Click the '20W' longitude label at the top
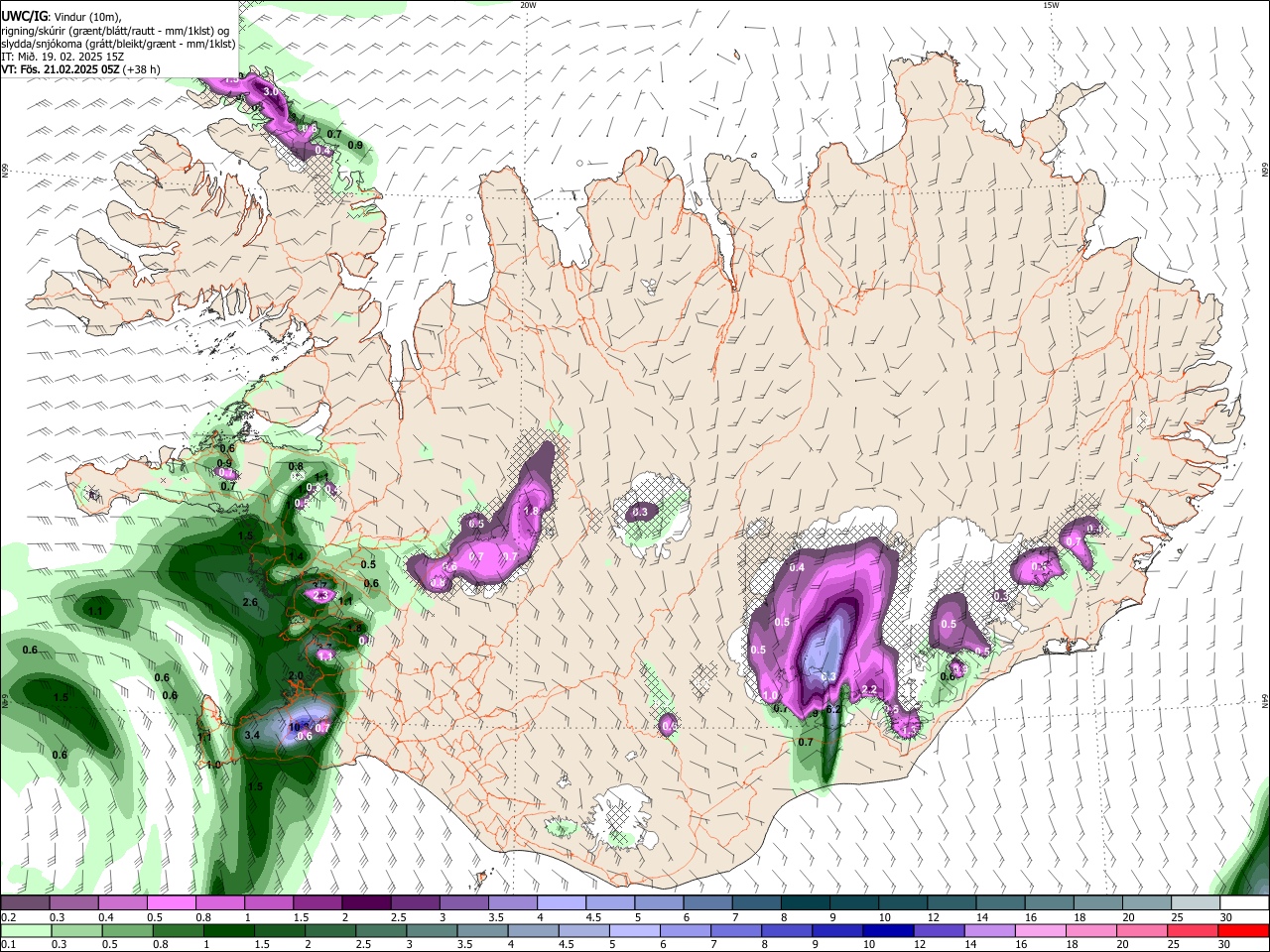 click(x=528, y=5)
